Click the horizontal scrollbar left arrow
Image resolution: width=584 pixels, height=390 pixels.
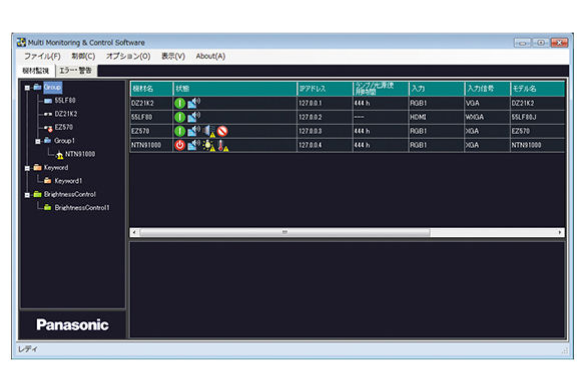tap(134, 232)
